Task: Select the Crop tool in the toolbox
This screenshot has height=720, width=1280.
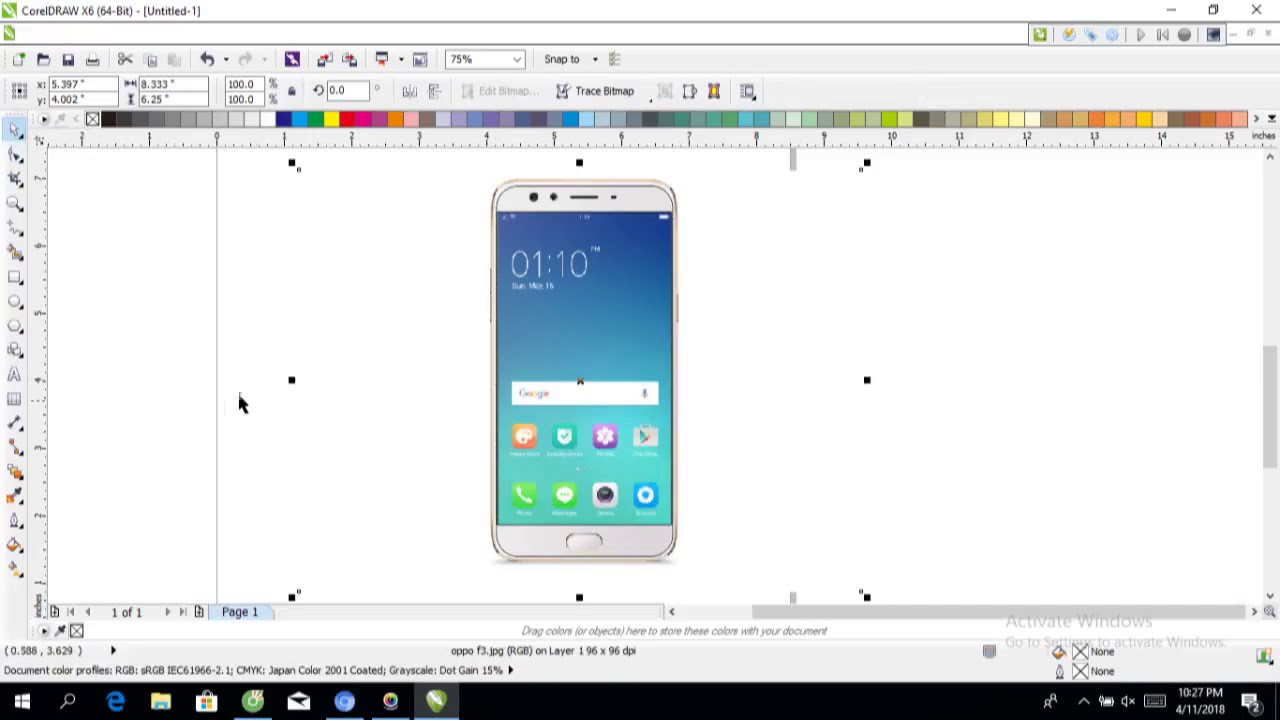Action: (15, 179)
